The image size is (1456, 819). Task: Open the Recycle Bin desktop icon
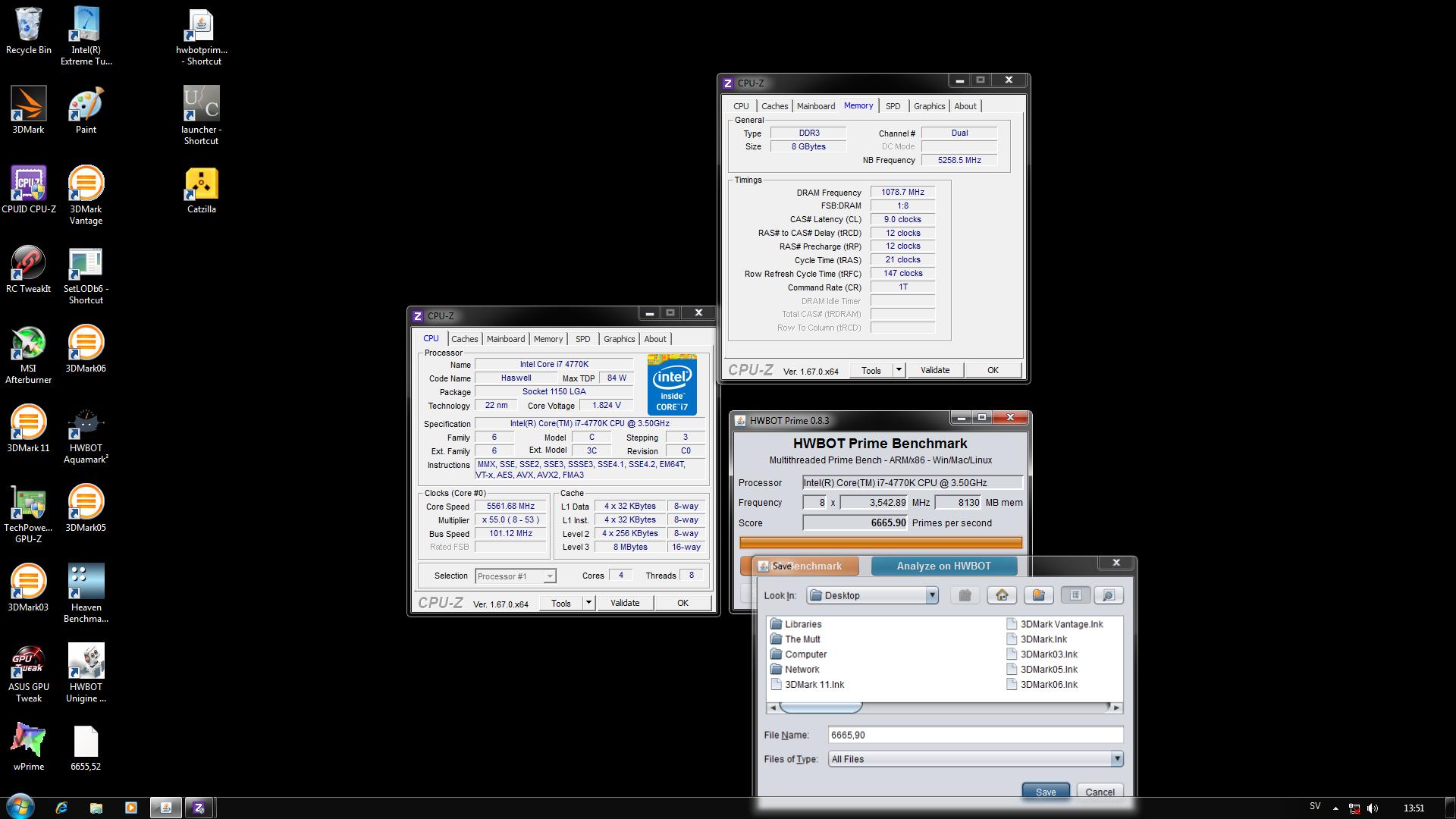point(29,32)
